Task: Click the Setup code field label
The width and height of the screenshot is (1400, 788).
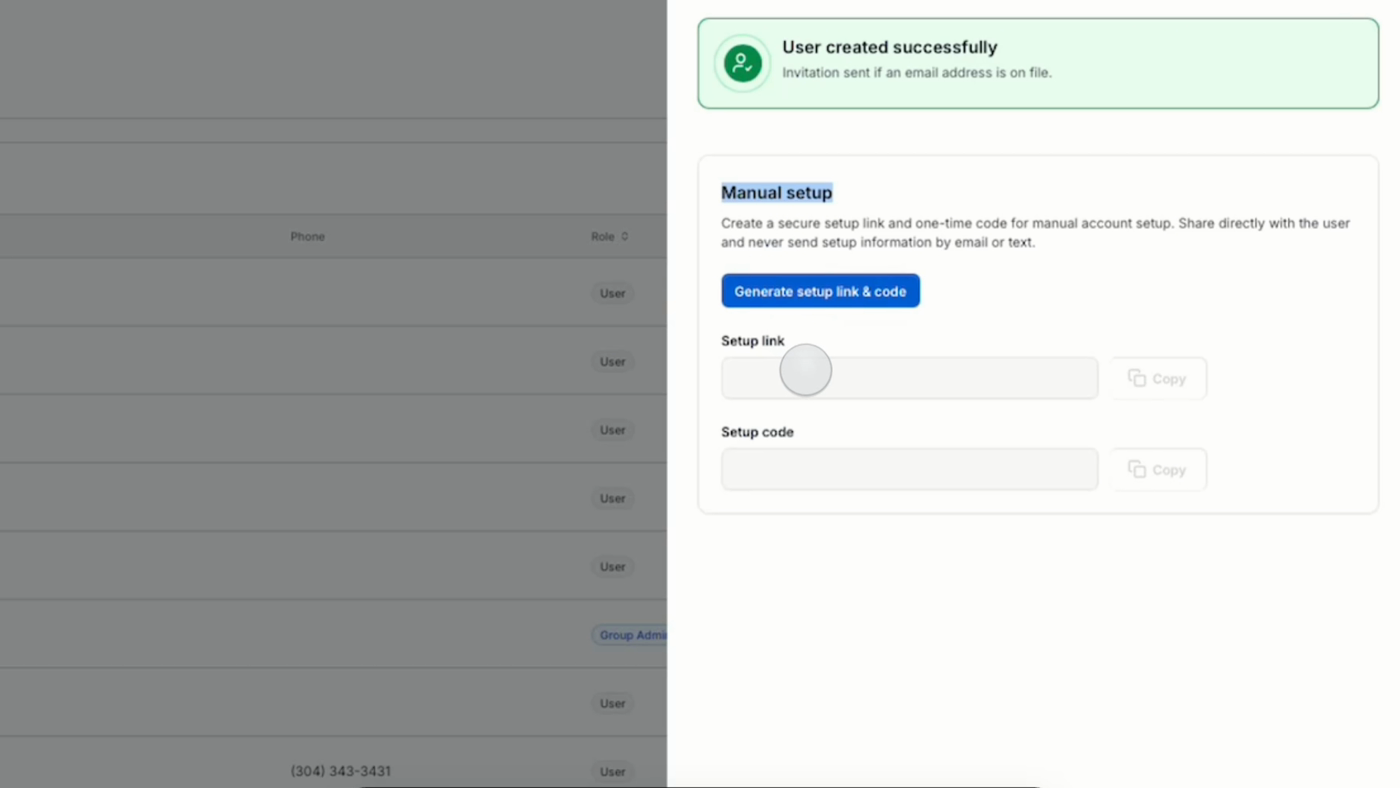Action: (757, 432)
